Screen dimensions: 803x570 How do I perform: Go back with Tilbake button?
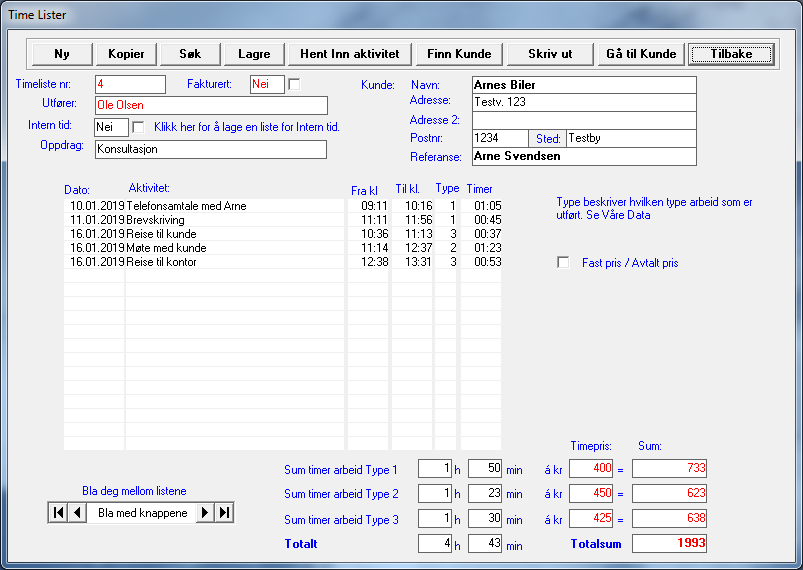[x=731, y=54]
